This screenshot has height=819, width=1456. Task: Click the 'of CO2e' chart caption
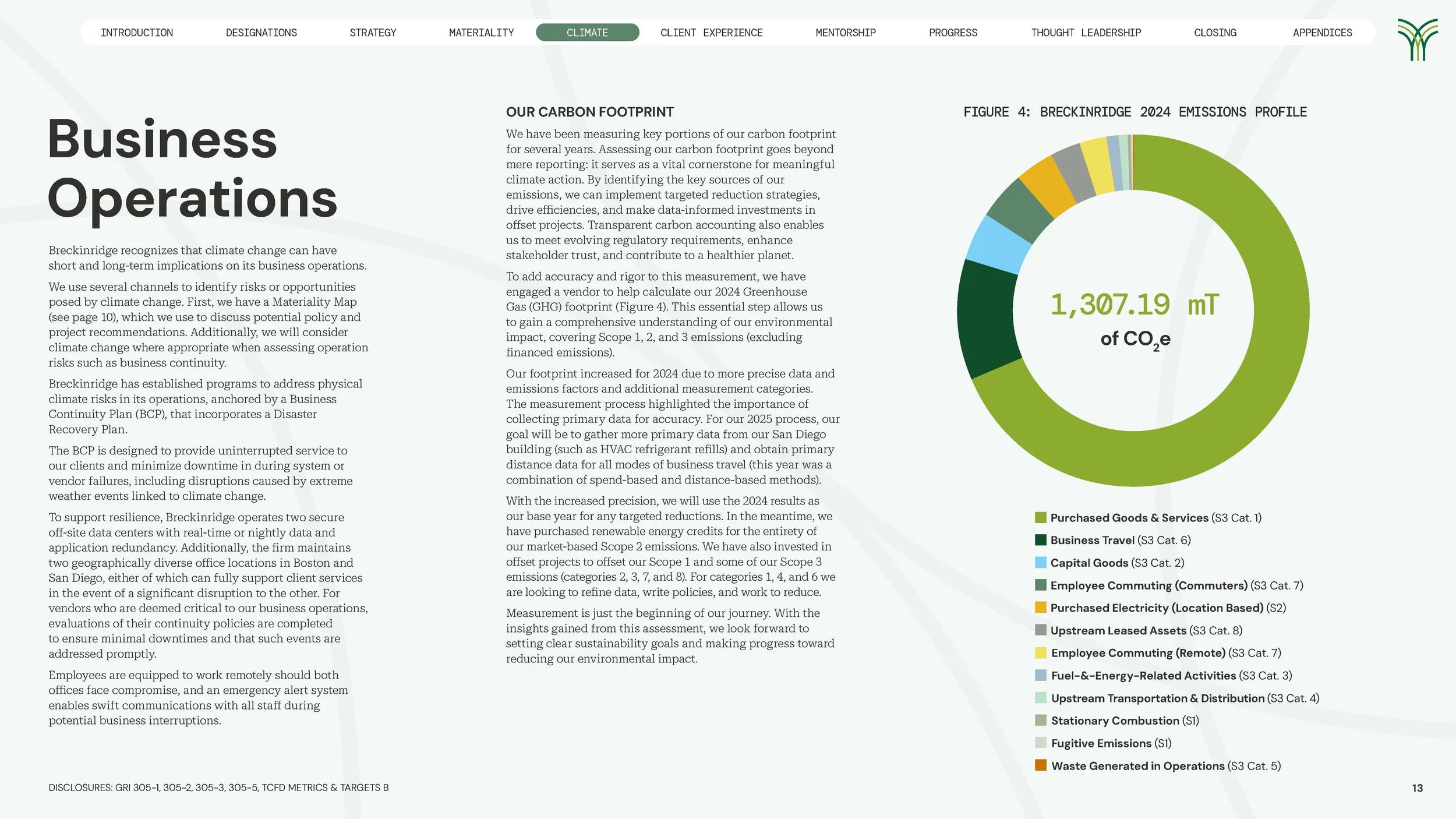point(1135,339)
